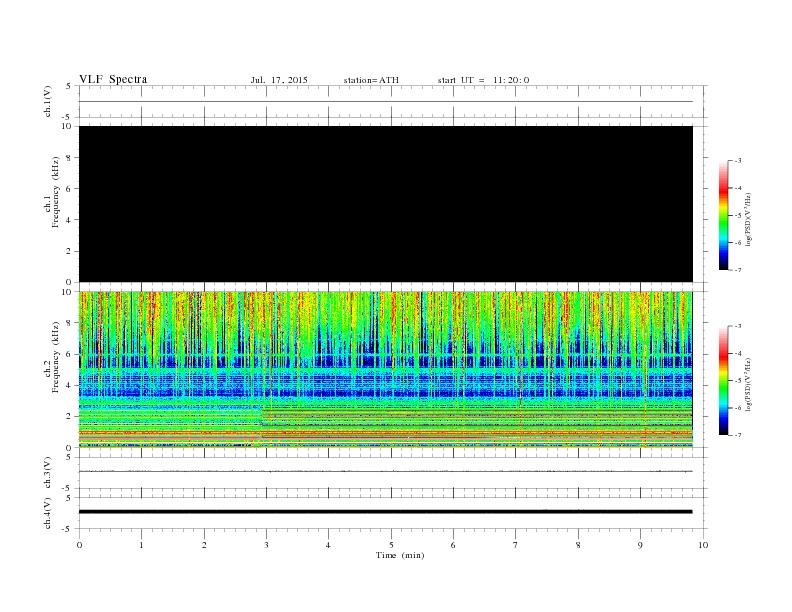Image resolution: width=792 pixels, height=612 pixels.
Task: Click the time axis tick label "0"
Action: 79,545
